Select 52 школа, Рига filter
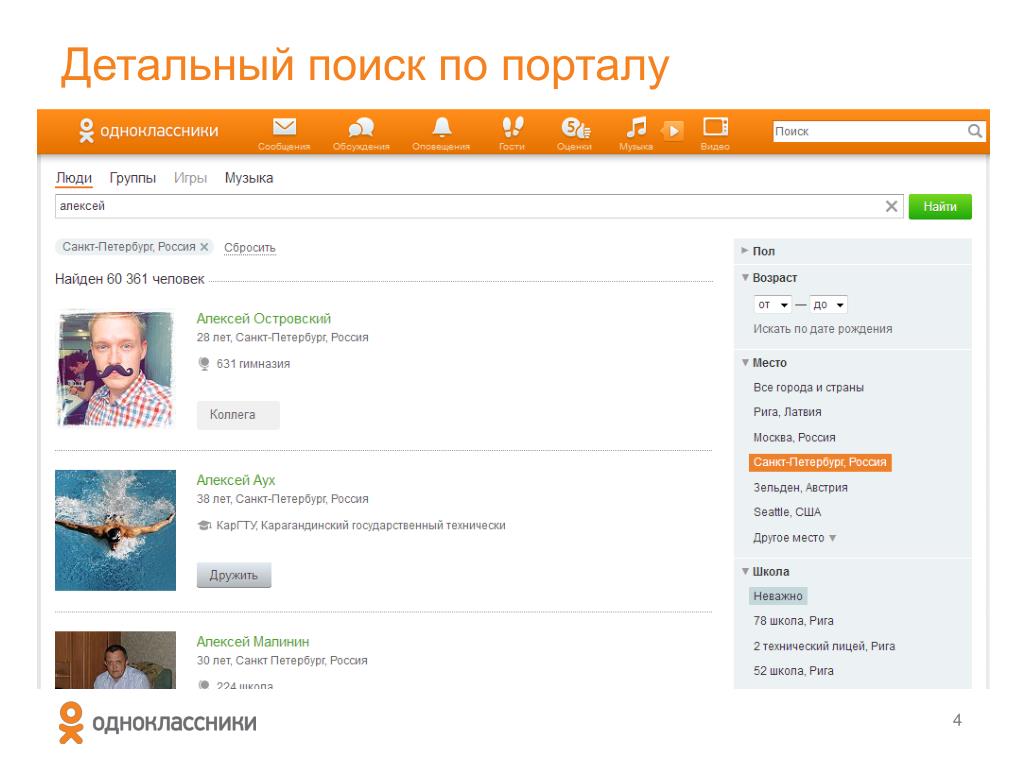The height and width of the screenshot is (768, 1024). point(793,671)
